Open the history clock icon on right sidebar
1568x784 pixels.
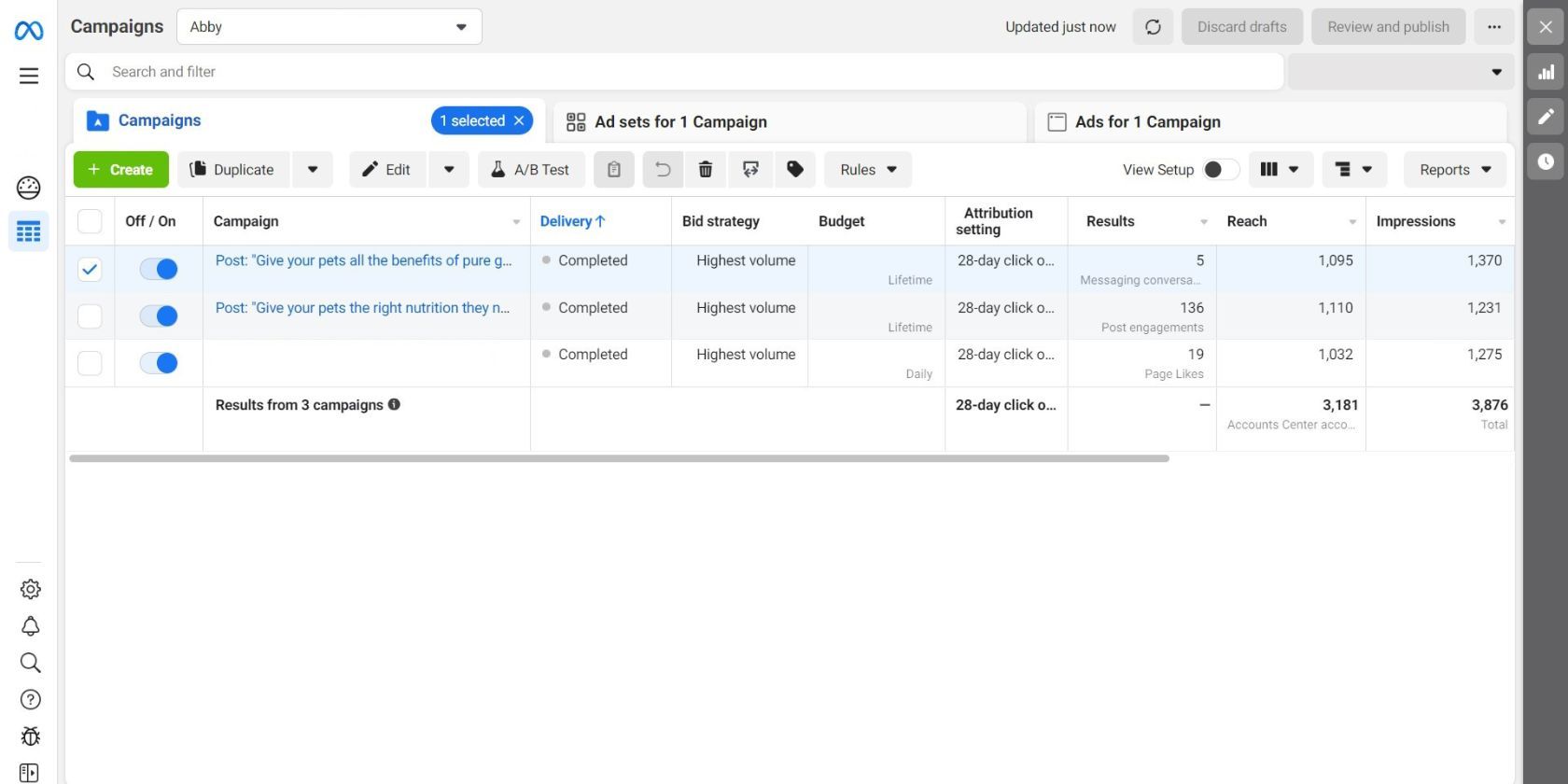tap(1546, 161)
